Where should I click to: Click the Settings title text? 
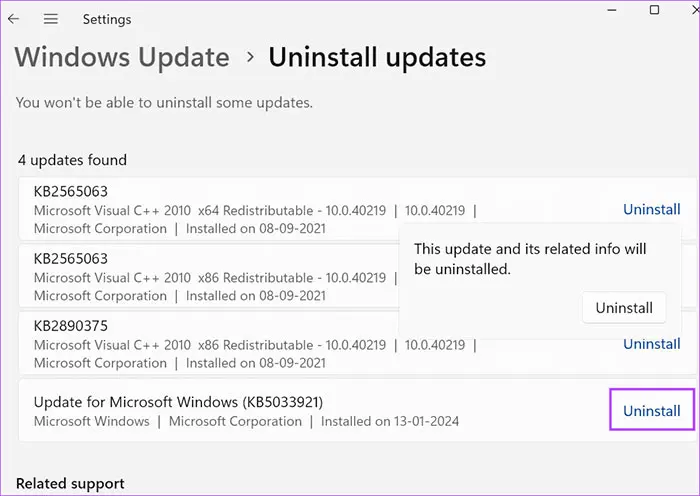click(107, 19)
